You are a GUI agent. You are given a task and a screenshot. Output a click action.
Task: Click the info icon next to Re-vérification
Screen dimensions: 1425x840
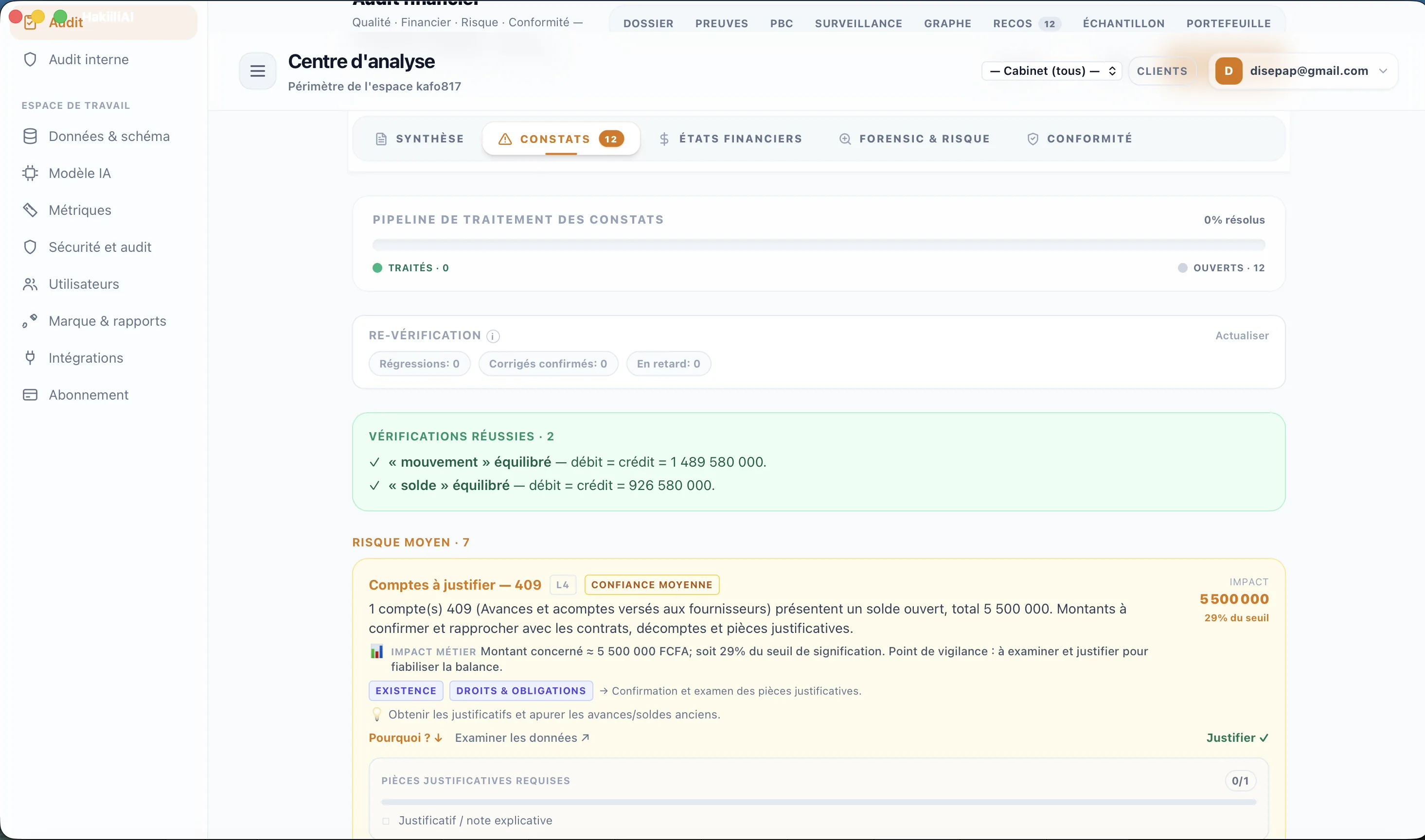pyautogui.click(x=493, y=336)
